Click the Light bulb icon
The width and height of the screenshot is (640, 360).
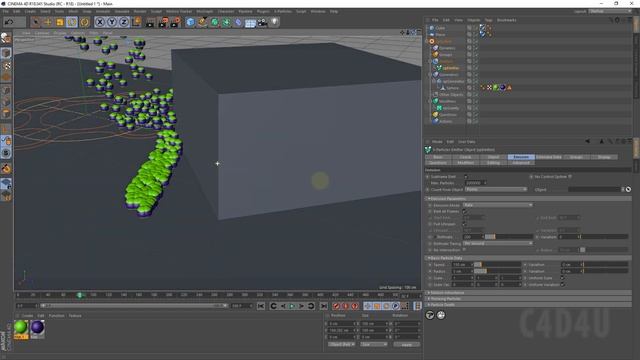(275, 22)
